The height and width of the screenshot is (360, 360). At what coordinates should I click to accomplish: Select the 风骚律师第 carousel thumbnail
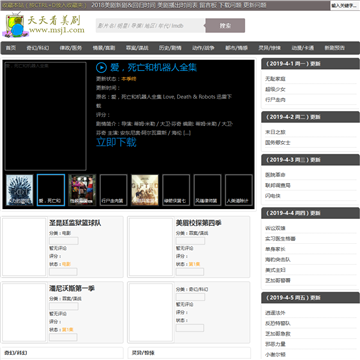tap(207, 190)
